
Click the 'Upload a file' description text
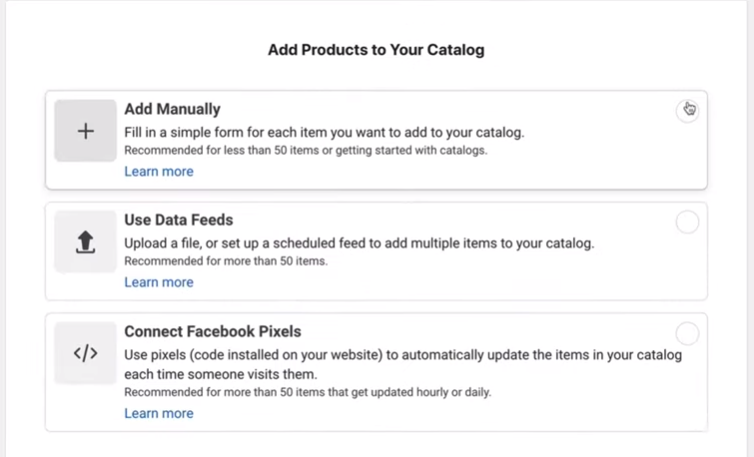click(x=359, y=243)
